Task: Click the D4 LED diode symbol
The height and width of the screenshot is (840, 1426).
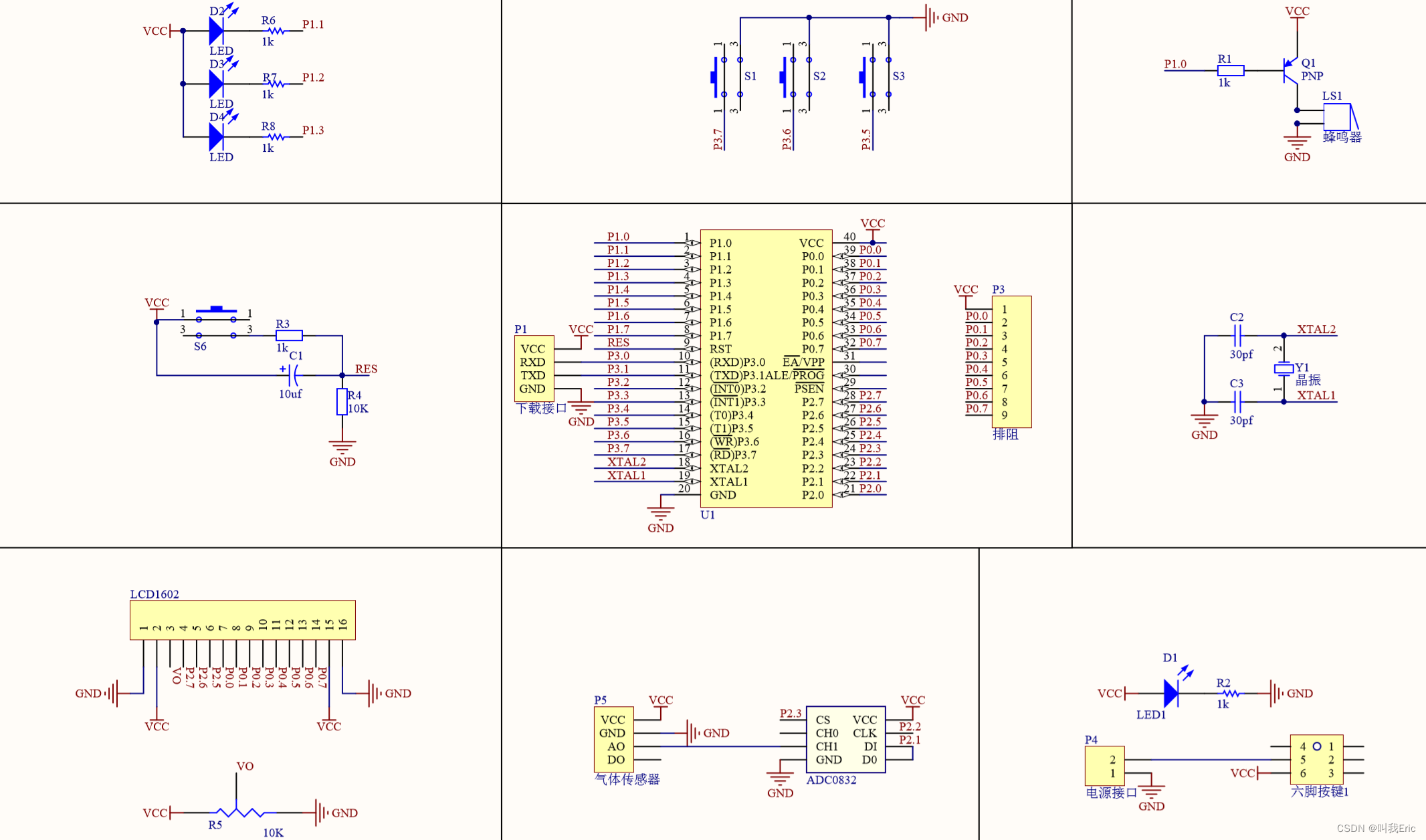Action: coord(216,136)
